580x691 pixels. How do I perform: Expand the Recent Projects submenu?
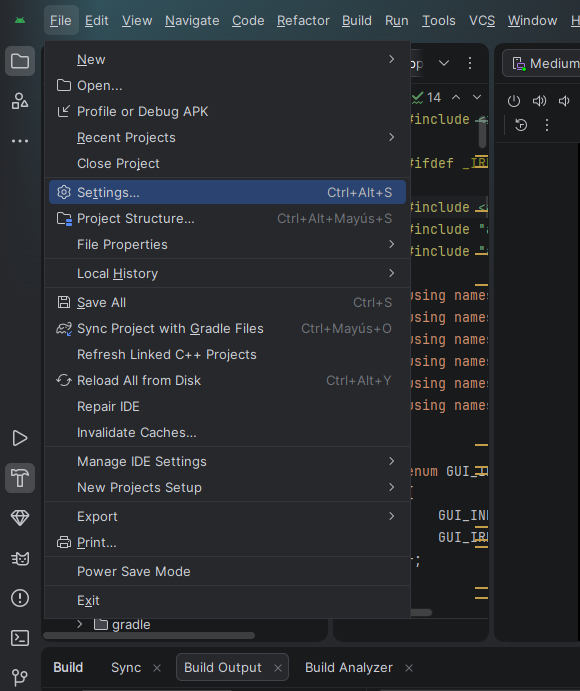pyautogui.click(x=227, y=137)
